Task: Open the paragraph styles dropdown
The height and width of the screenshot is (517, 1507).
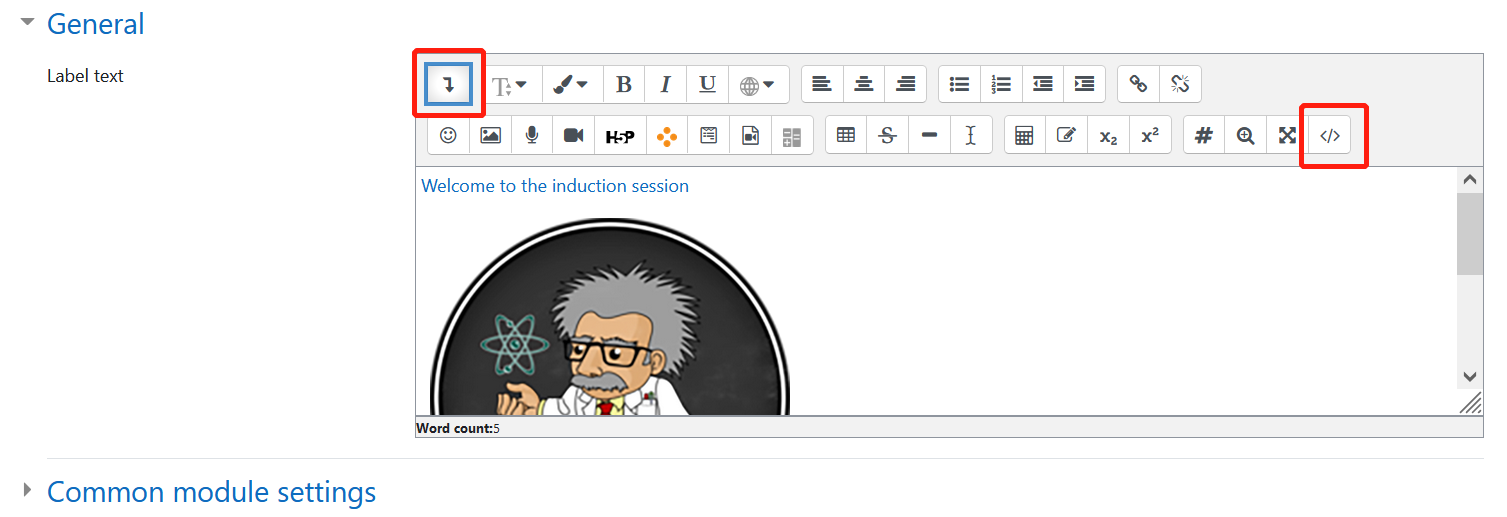Action: click(x=510, y=85)
